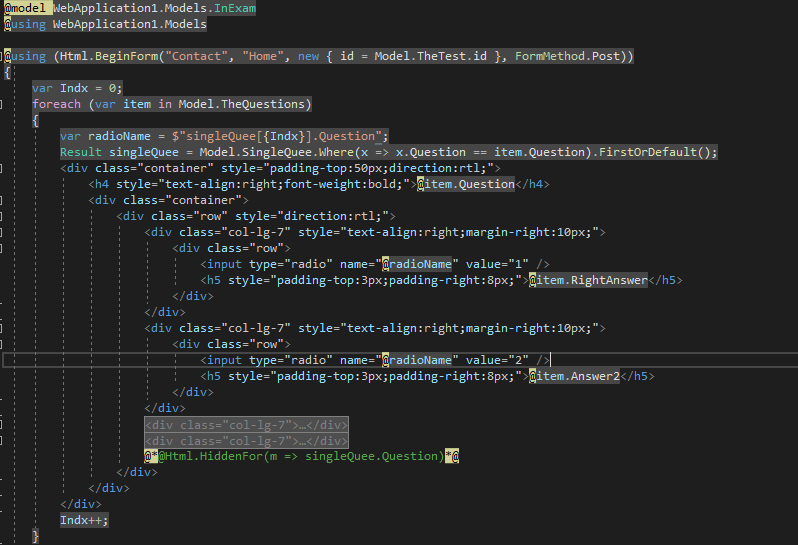798x545 pixels.
Task: Click the closing </h4> tag
Action: pos(532,184)
